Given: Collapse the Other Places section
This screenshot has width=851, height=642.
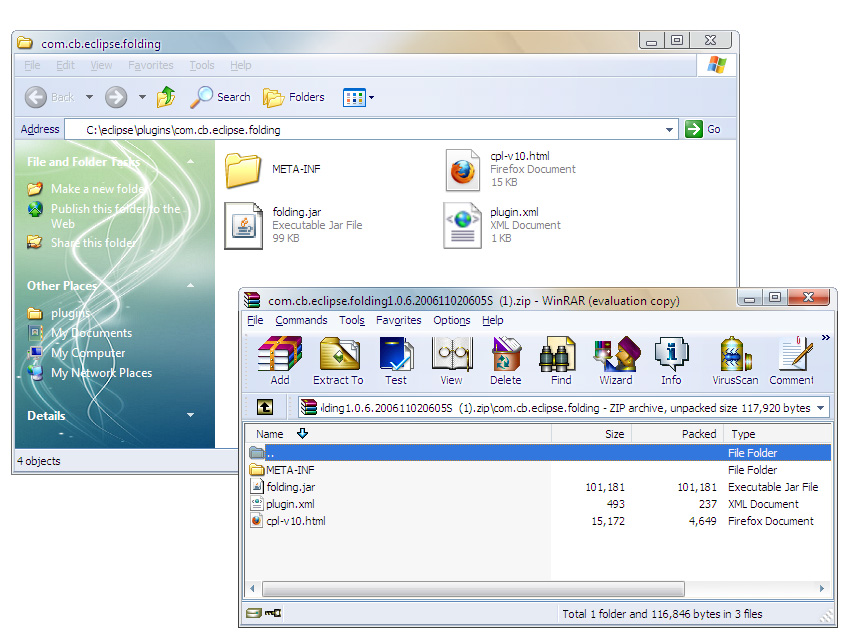Looking at the screenshot, I should [x=190, y=285].
